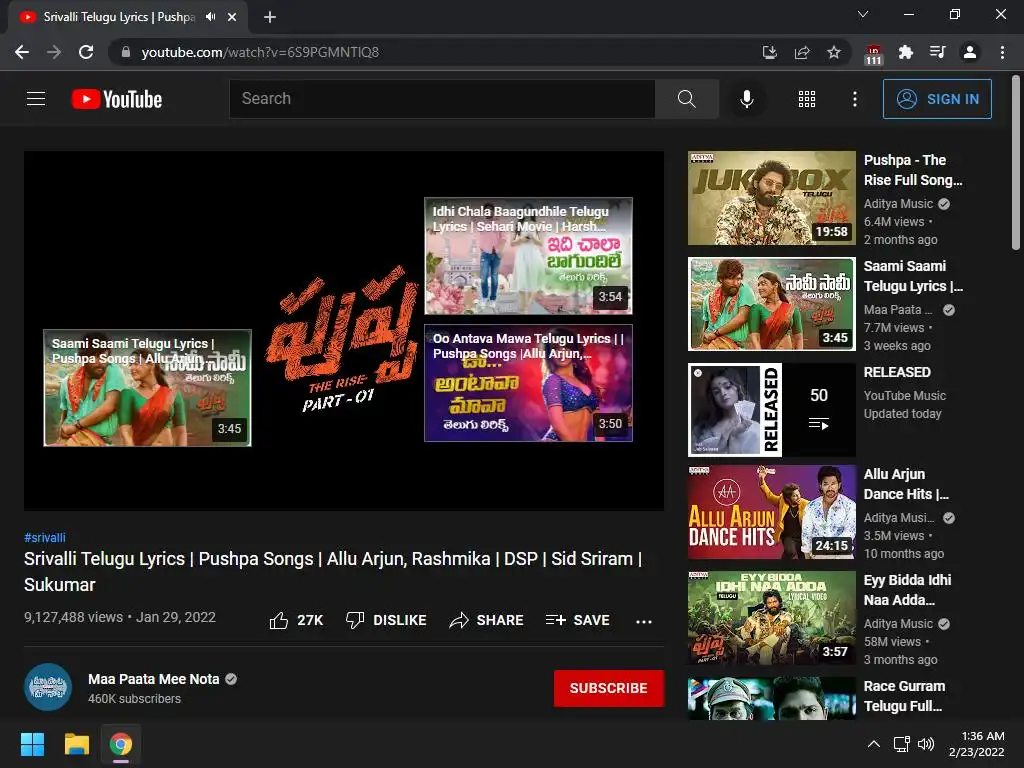Click the browser forward arrow
1024x768 pixels.
[54, 52]
